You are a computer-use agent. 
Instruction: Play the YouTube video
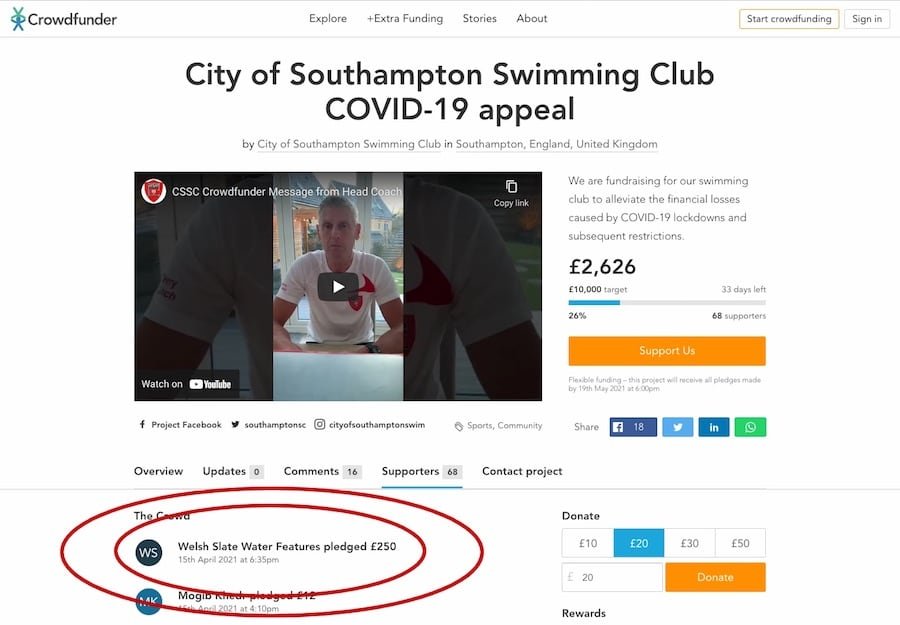point(338,286)
